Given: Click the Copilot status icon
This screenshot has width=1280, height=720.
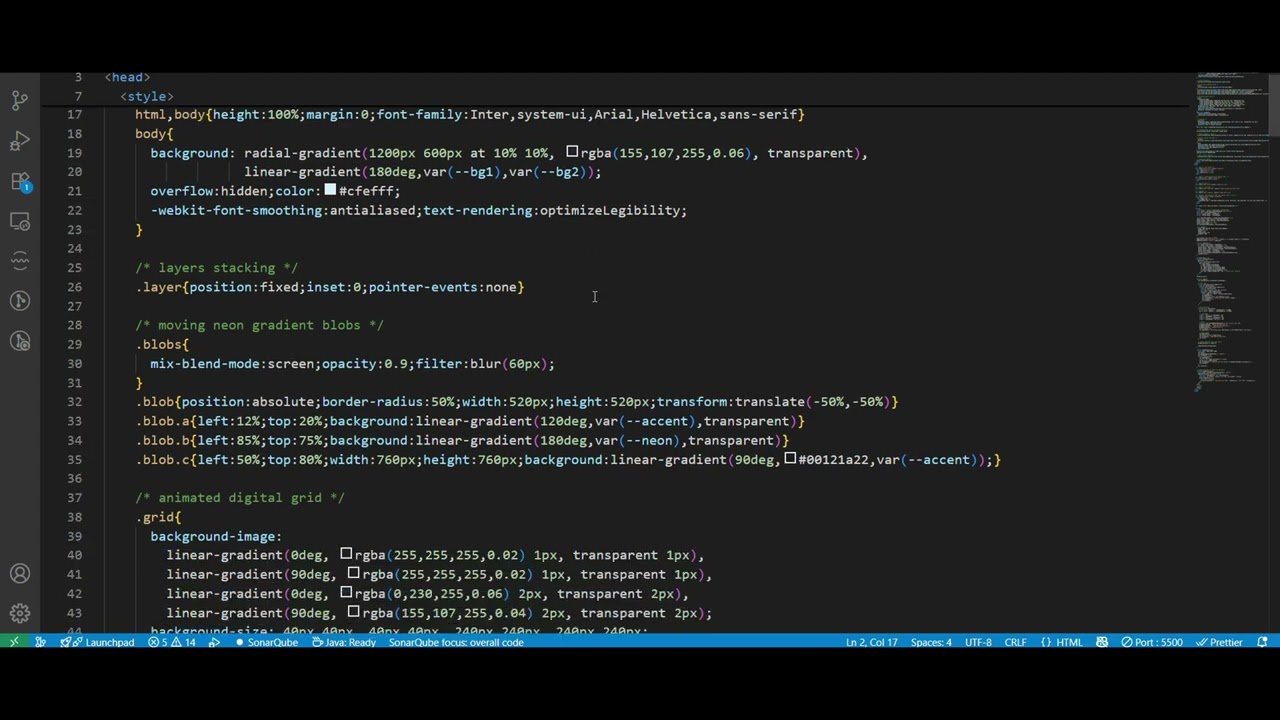Looking at the screenshot, I should [x=1102, y=642].
